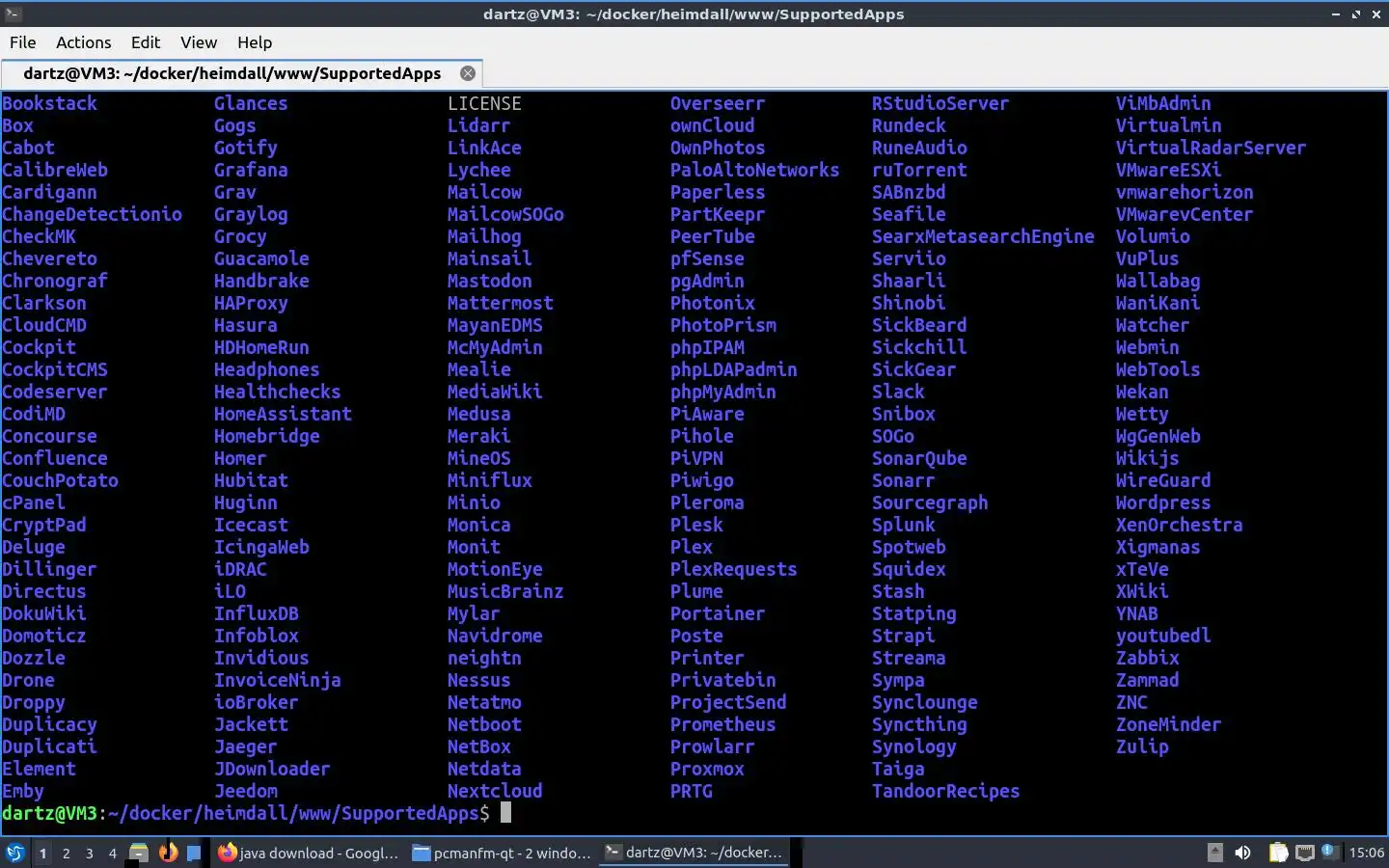Screen dimensions: 1389x868
Task: Click the 'VirtualRadarServer' listing entry
Action: 1212,148
